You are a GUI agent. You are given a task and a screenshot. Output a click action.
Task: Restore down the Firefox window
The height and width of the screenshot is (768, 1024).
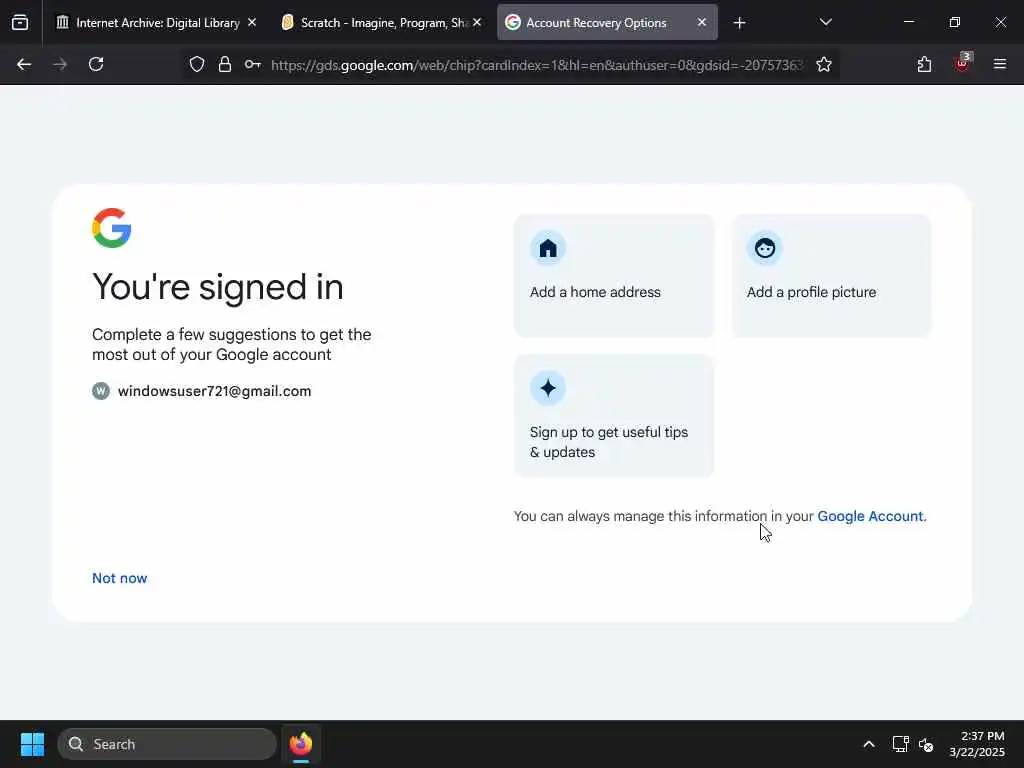(x=955, y=22)
